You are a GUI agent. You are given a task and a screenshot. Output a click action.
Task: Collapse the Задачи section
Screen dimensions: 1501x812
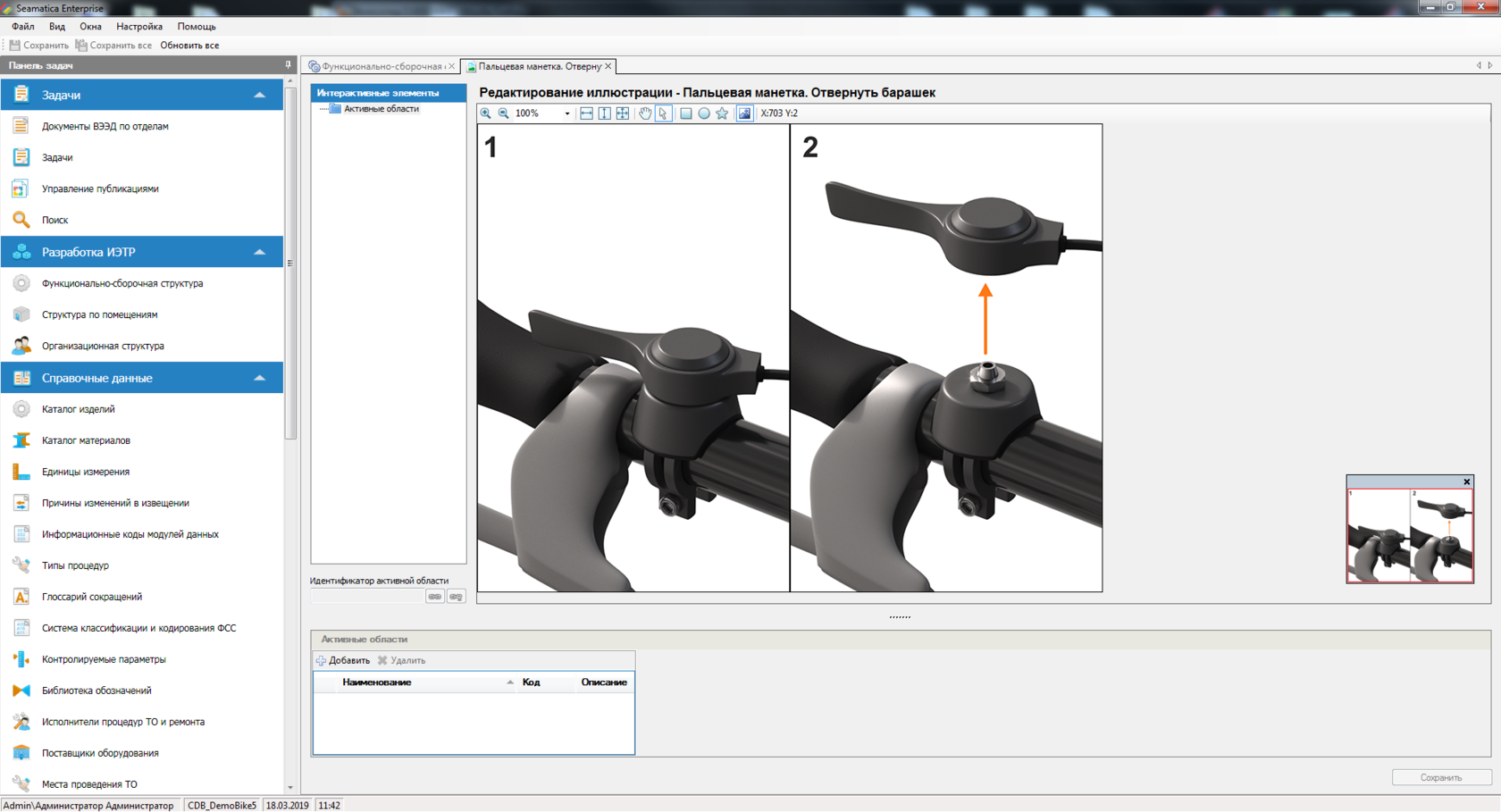tap(259, 95)
